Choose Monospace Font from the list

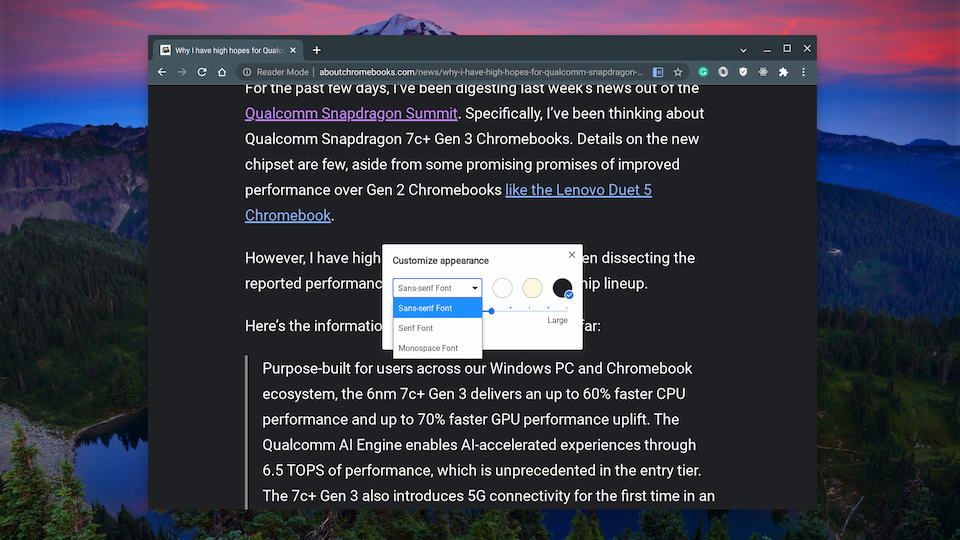tap(437, 348)
